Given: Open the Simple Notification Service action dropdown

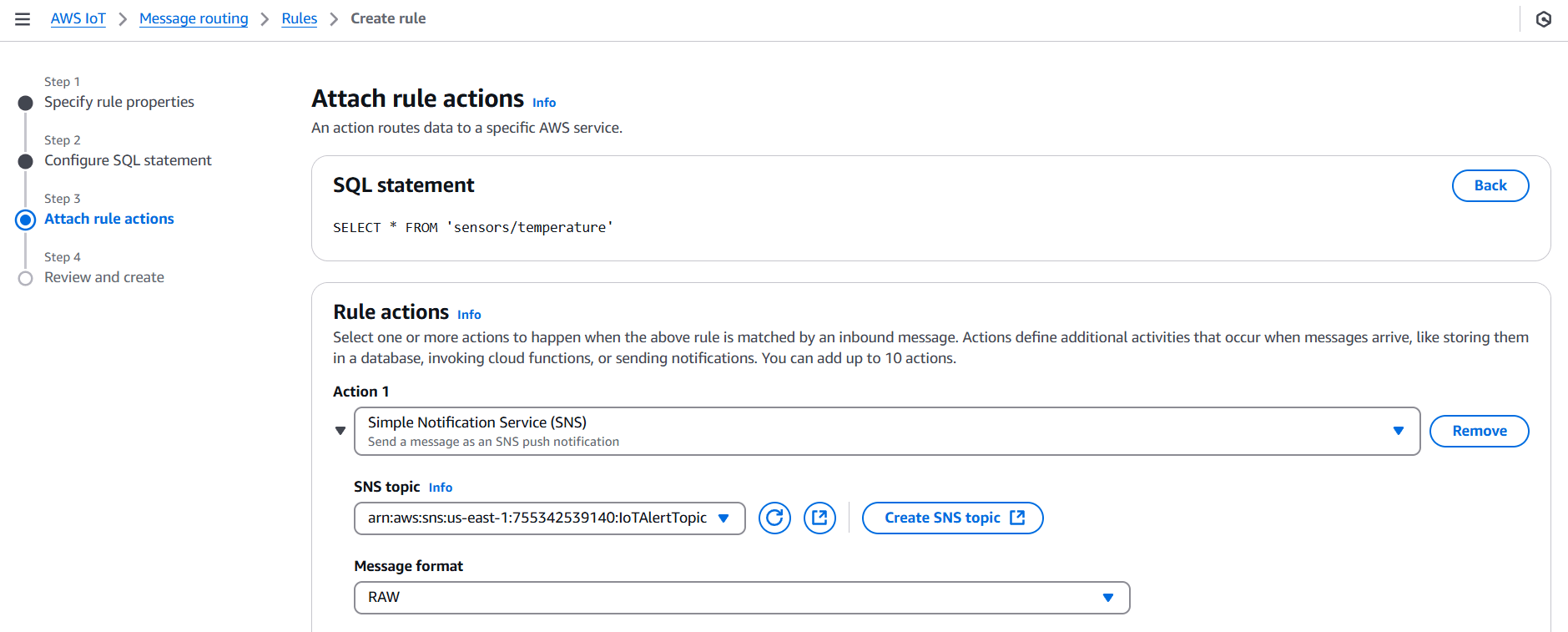Looking at the screenshot, I should click(x=887, y=431).
